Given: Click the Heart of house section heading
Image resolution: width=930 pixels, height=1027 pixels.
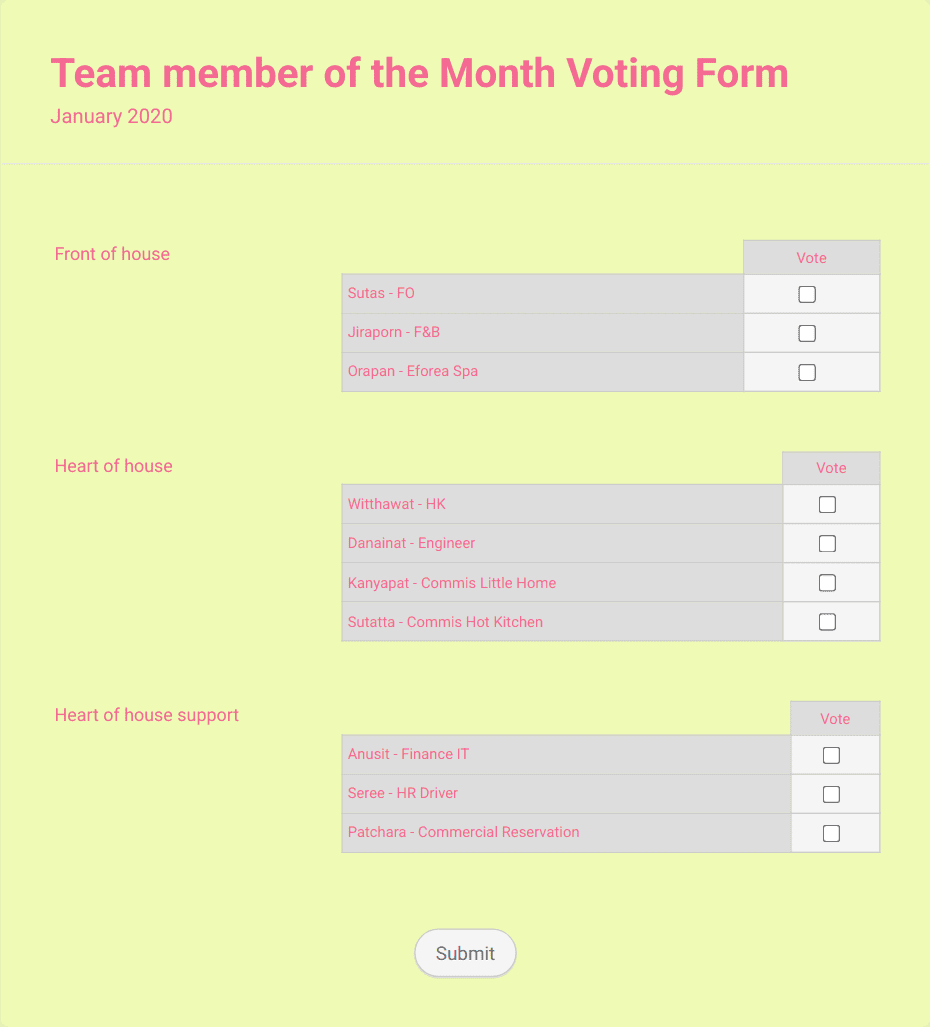Looking at the screenshot, I should click(x=113, y=466).
